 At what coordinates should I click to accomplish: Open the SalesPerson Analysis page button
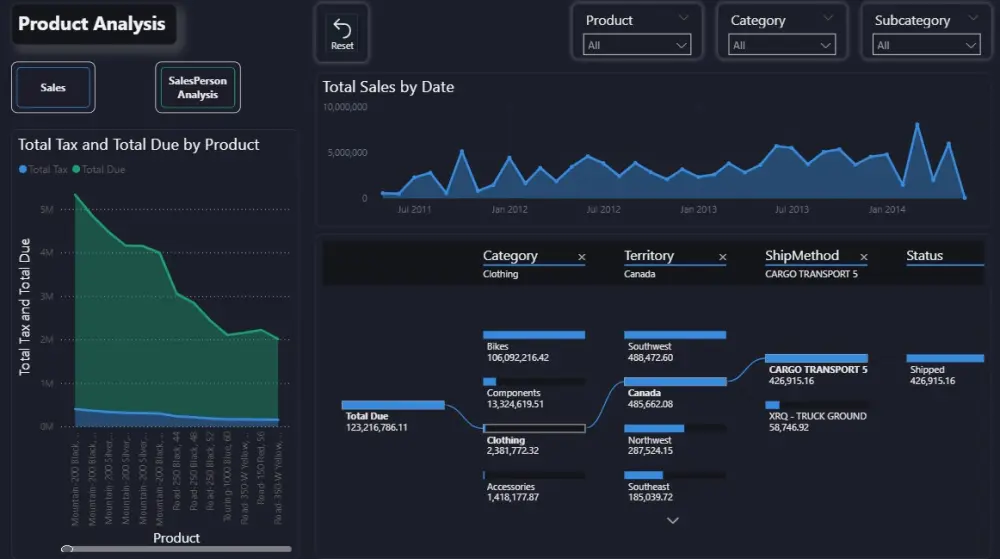(x=198, y=87)
